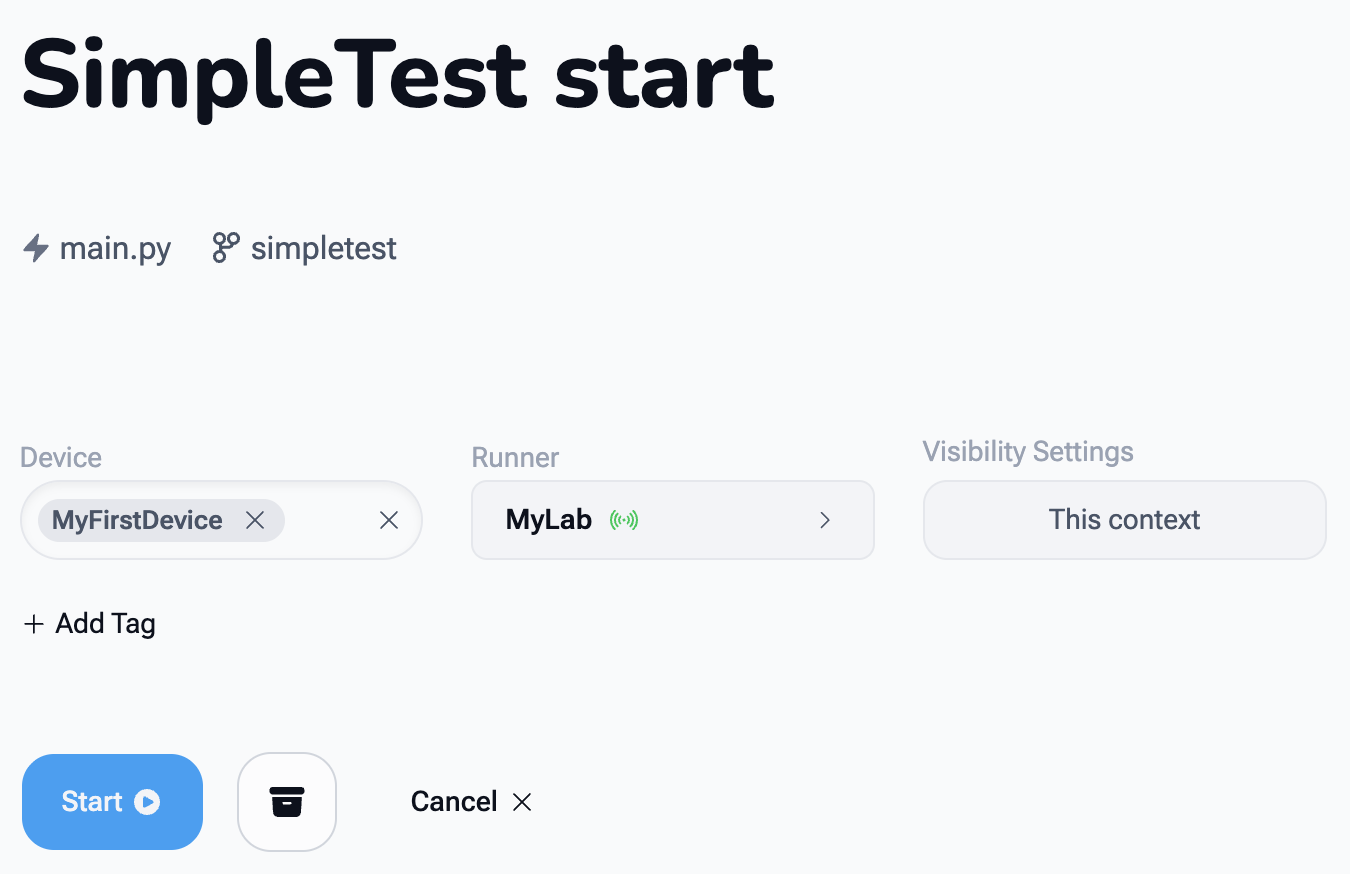Select the MyFirstDevice chip label

click(137, 520)
